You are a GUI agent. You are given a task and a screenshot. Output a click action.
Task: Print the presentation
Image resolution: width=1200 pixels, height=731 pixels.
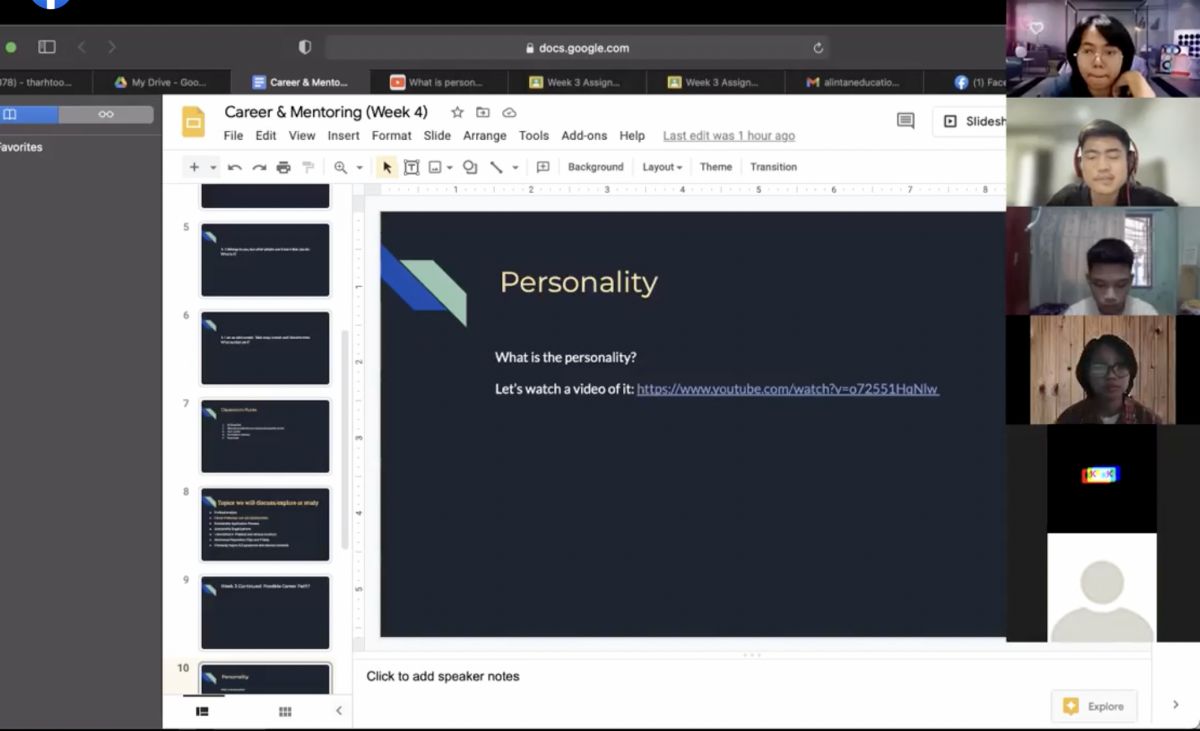(283, 167)
